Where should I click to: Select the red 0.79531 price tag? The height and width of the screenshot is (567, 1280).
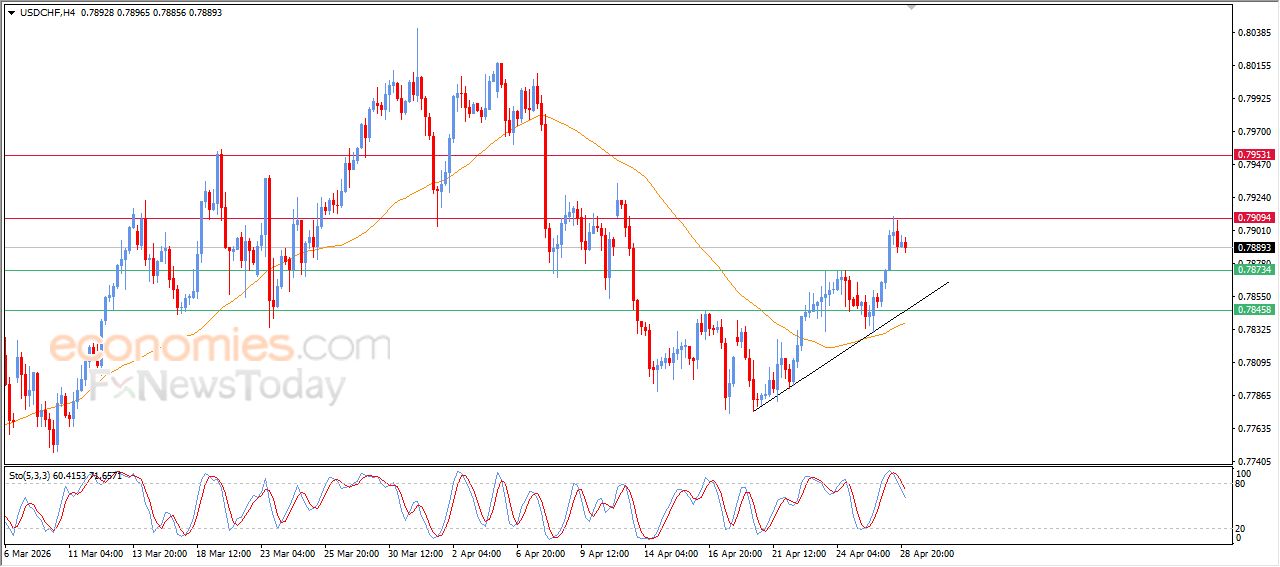pos(1253,155)
